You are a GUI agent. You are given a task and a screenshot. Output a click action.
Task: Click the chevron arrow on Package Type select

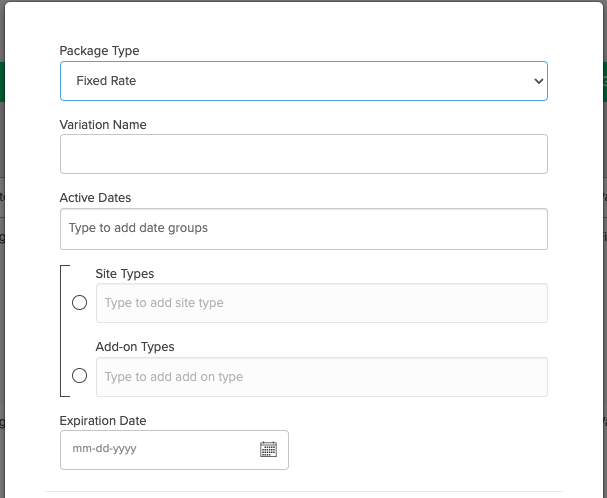pos(538,80)
